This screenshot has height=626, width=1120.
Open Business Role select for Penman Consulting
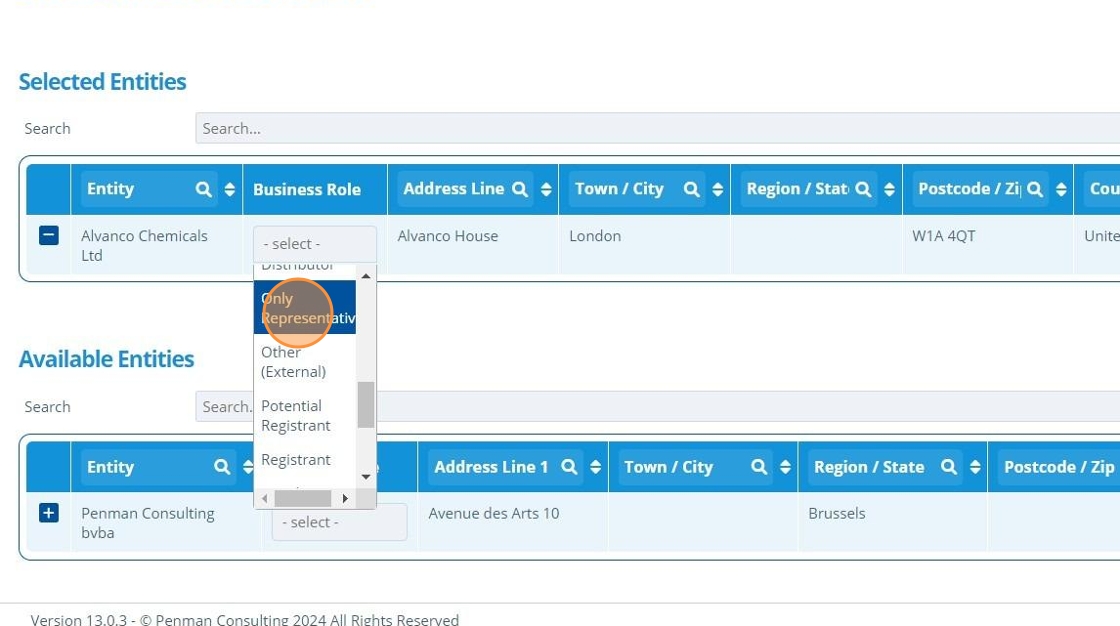[339, 522]
